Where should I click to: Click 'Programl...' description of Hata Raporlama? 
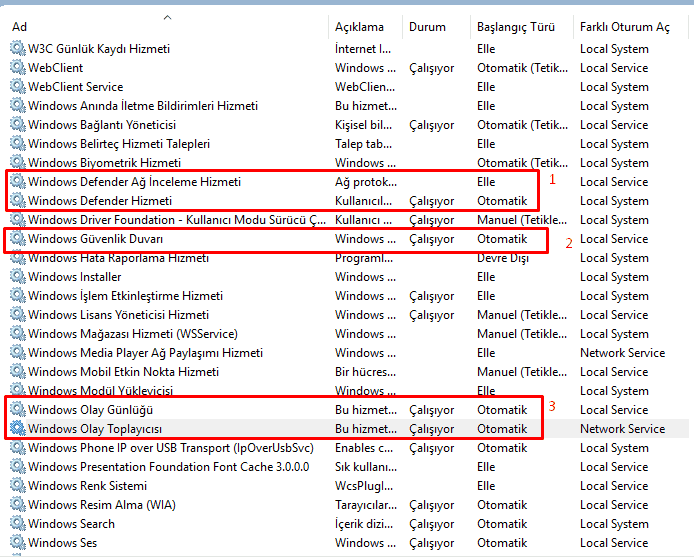click(x=364, y=258)
